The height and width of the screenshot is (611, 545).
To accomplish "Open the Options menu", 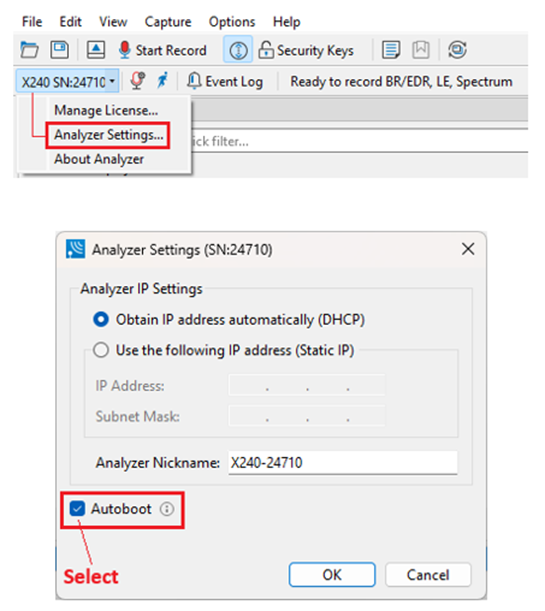I will point(232,22).
